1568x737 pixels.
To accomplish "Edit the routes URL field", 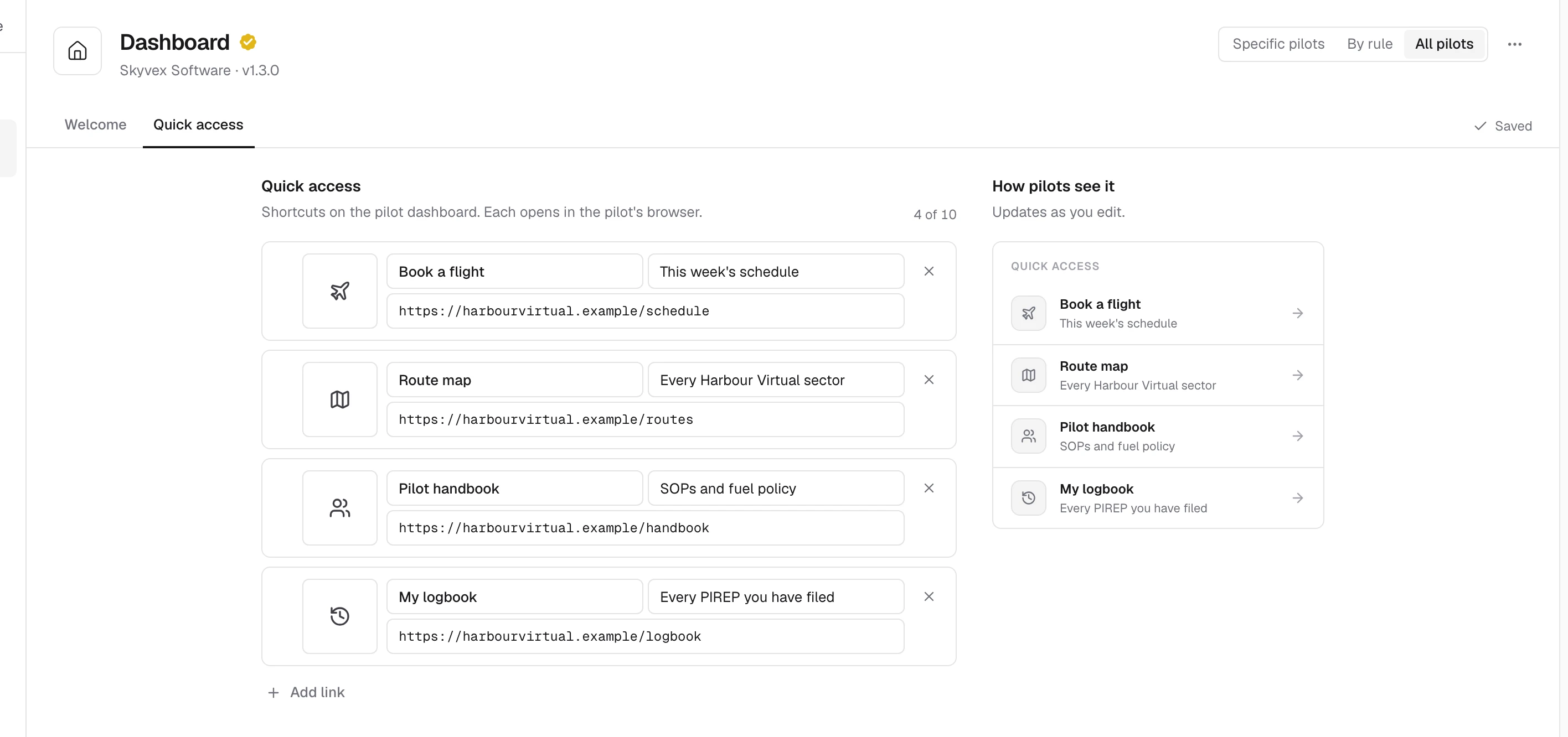I will (645, 419).
